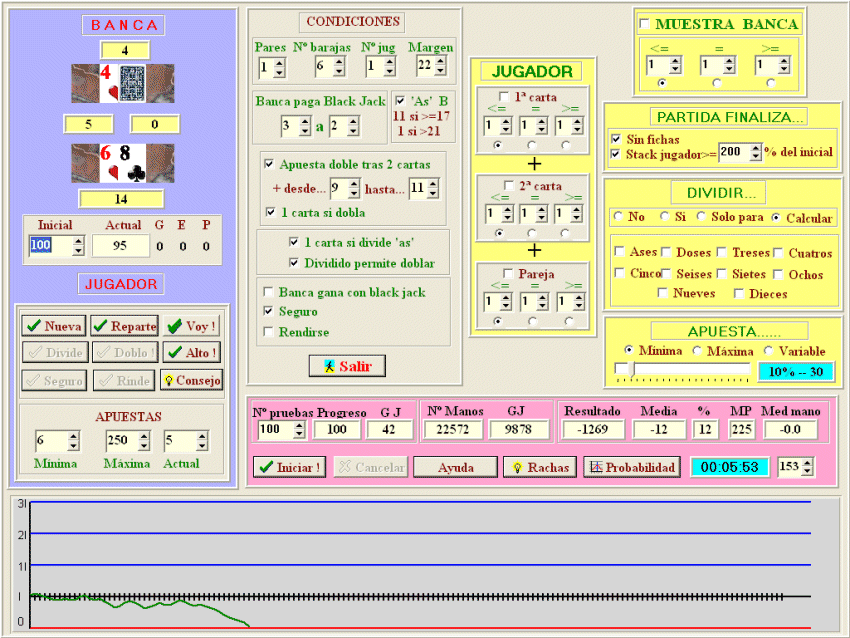The image size is (850, 638).
Task: Enable Banca gana con black jack
Action: click(x=268, y=292)
